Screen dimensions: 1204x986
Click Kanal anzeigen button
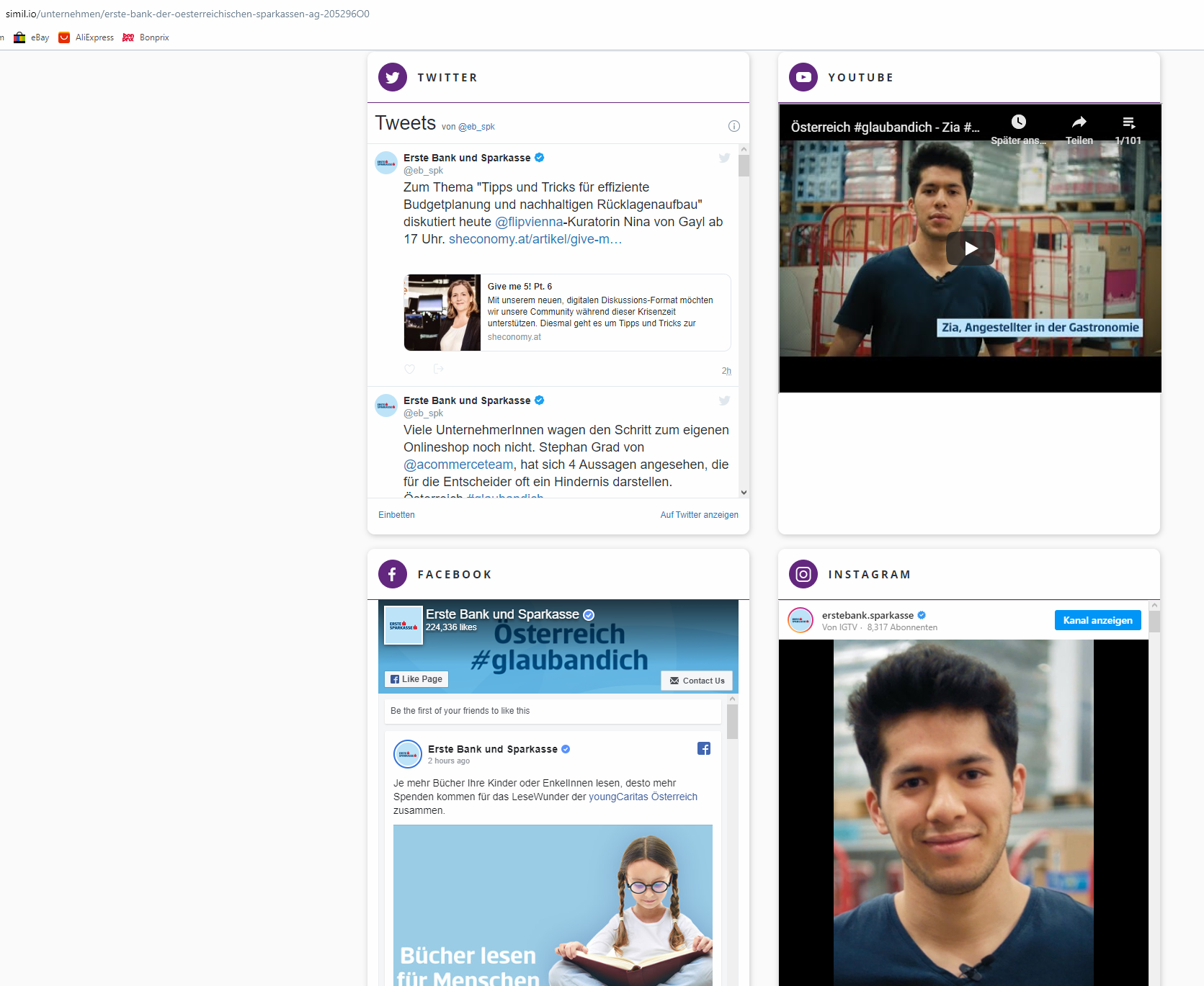[x=1097, y=620]
